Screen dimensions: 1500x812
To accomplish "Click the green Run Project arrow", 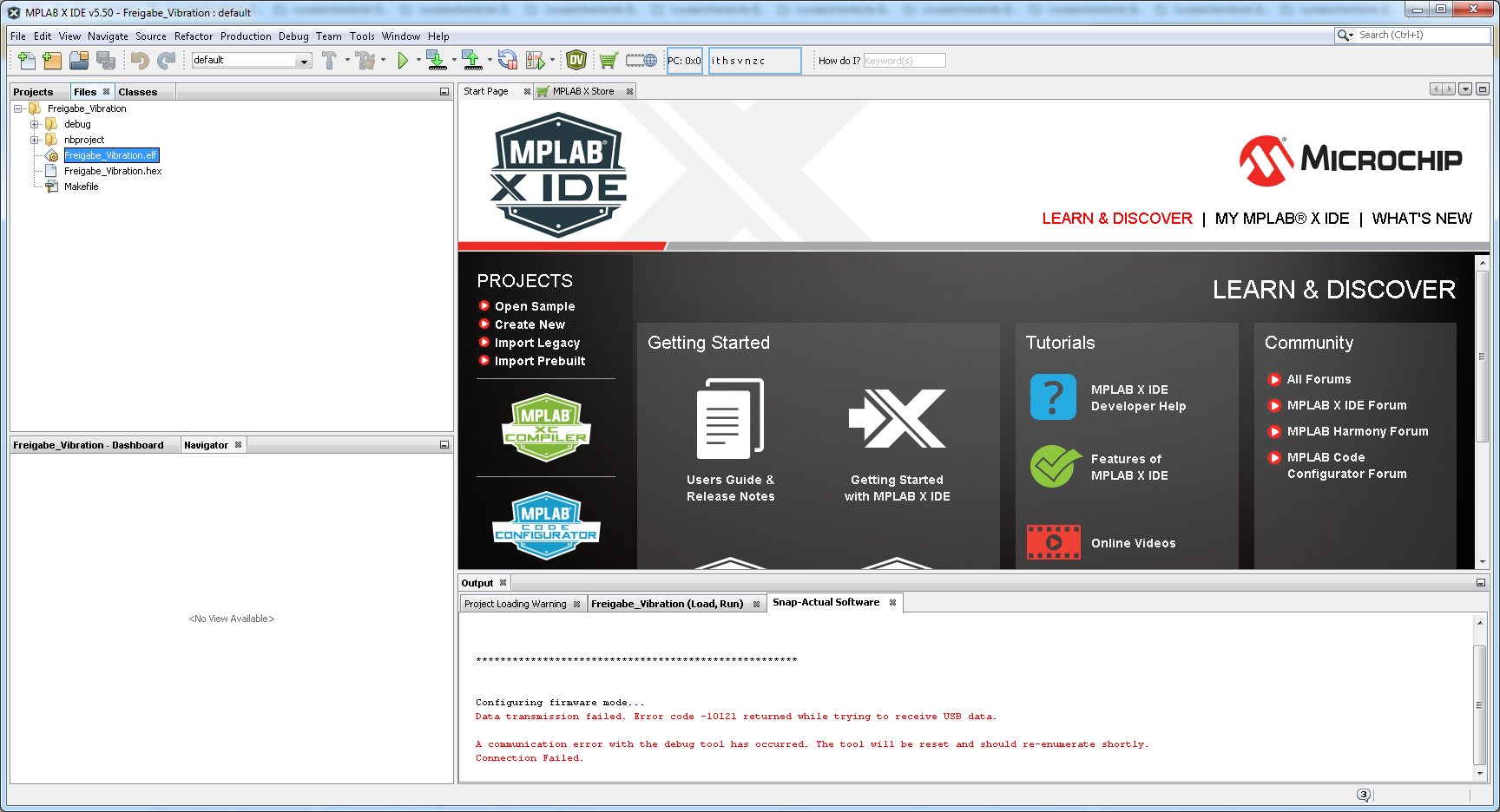I will (x=403, y=60).
